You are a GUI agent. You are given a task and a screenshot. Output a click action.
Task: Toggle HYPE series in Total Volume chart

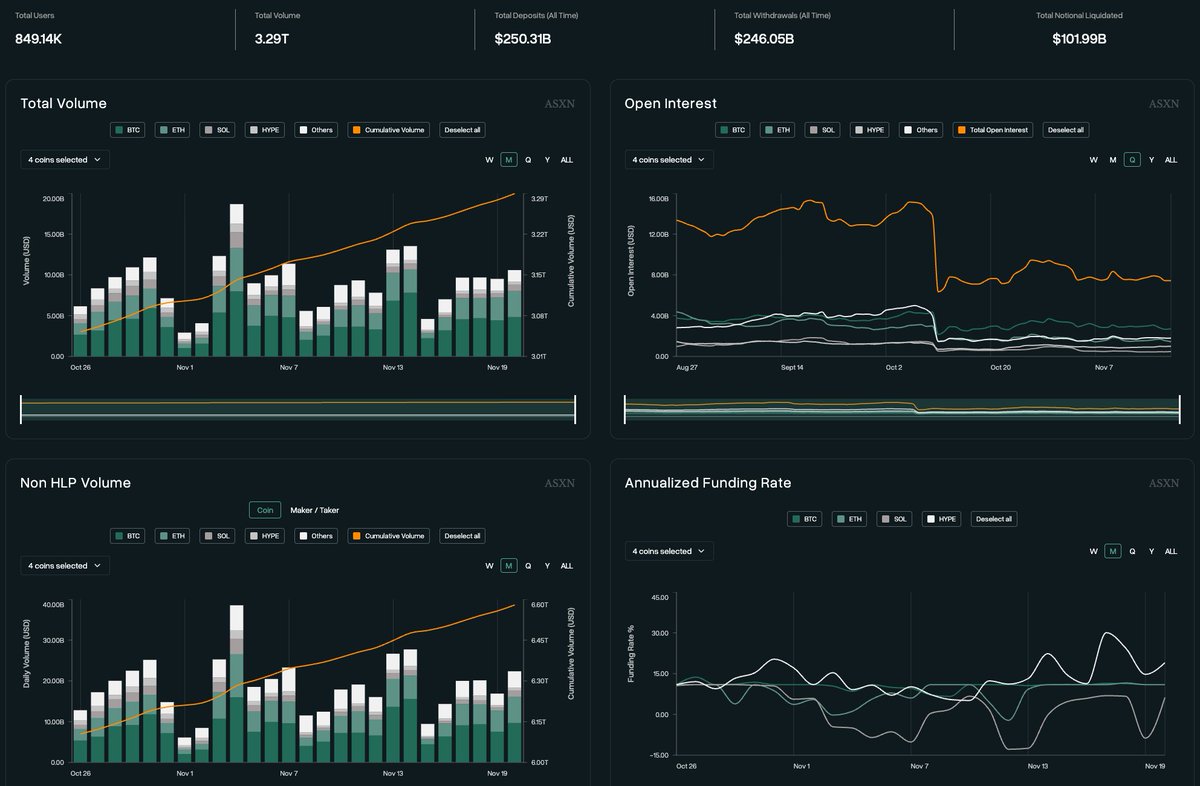(265, 130)
